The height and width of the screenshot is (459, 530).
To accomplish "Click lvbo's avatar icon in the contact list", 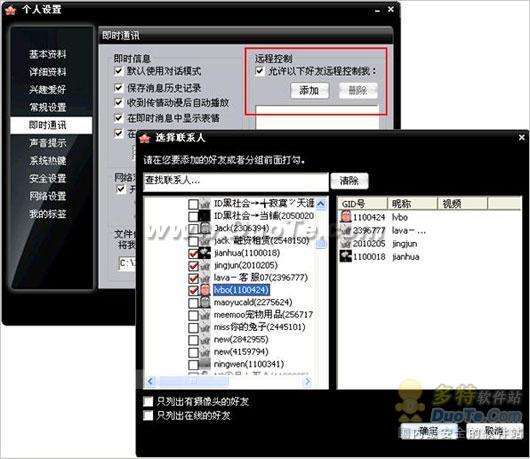I will 205,290.
